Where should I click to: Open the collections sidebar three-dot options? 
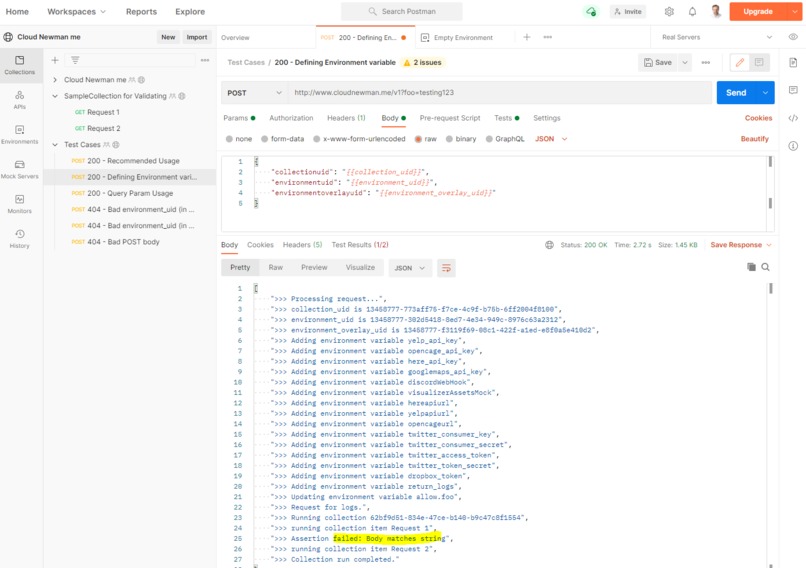[x=205, y=60]
